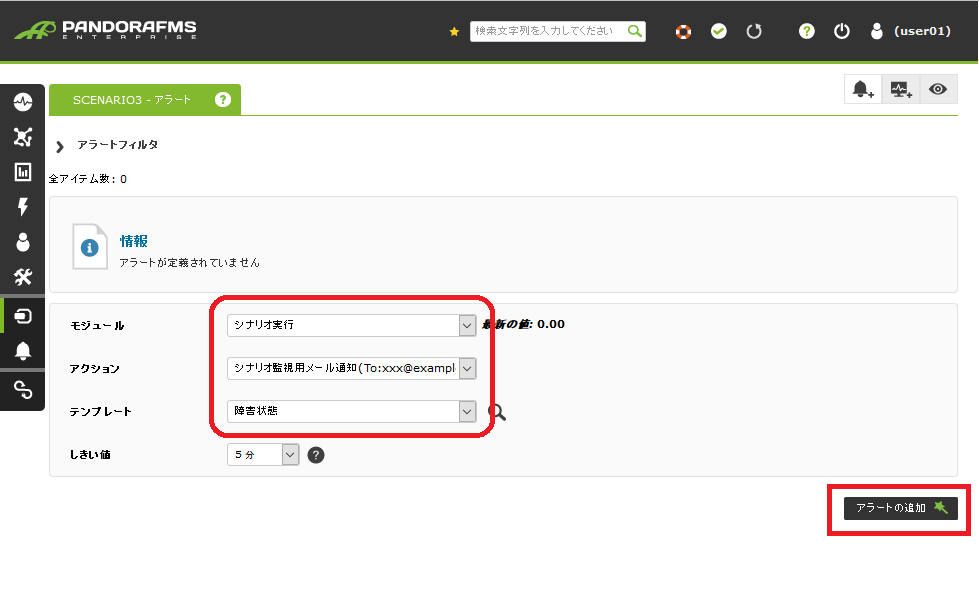979x601 pixels.
Task: Click the green search magnifier in header
Action: point(634,31)
